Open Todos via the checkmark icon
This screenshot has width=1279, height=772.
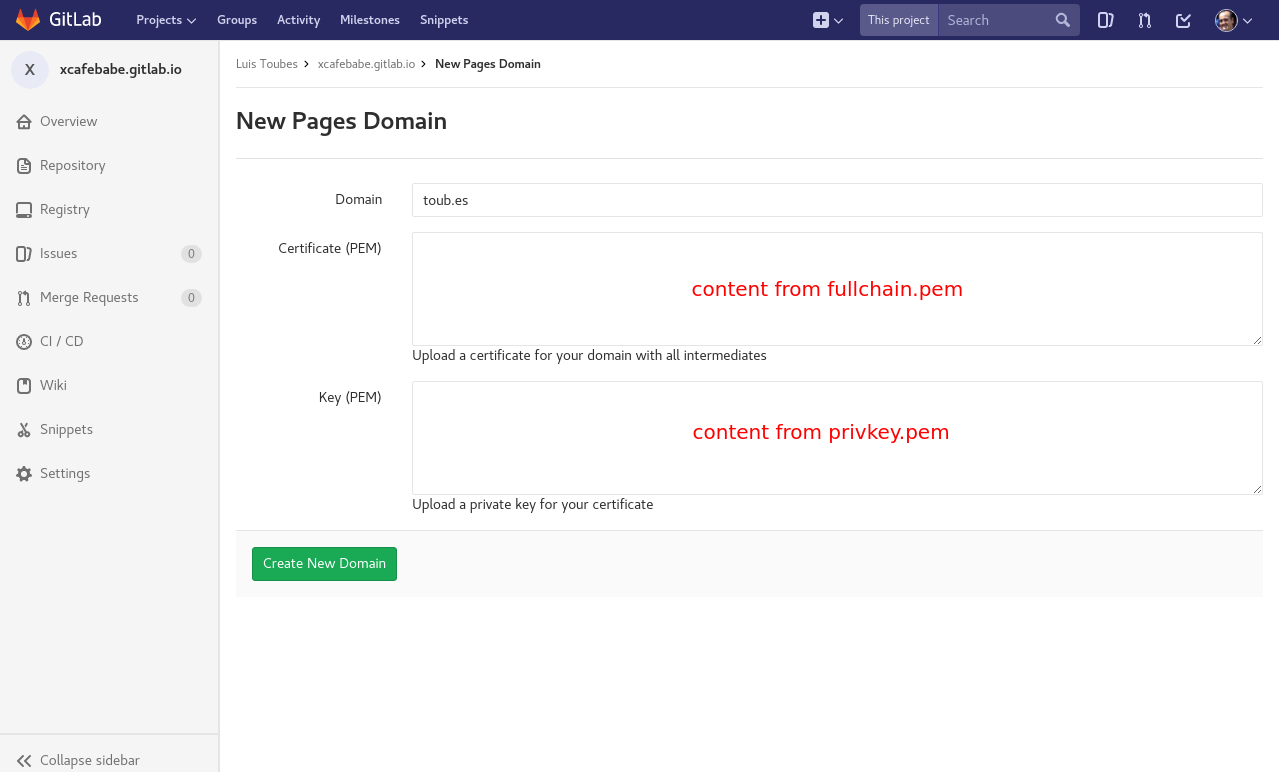pyautogui.click(x=1183, y=19)
